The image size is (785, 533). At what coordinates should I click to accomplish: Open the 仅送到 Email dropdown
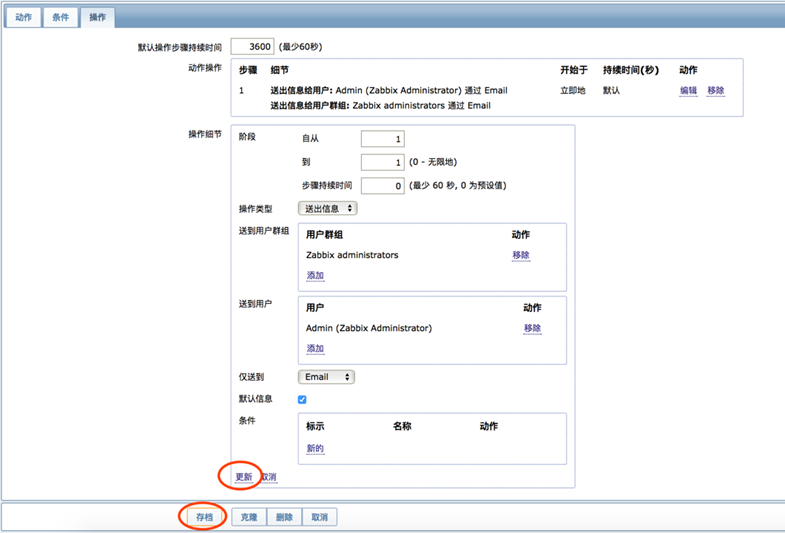coord(326,377)
